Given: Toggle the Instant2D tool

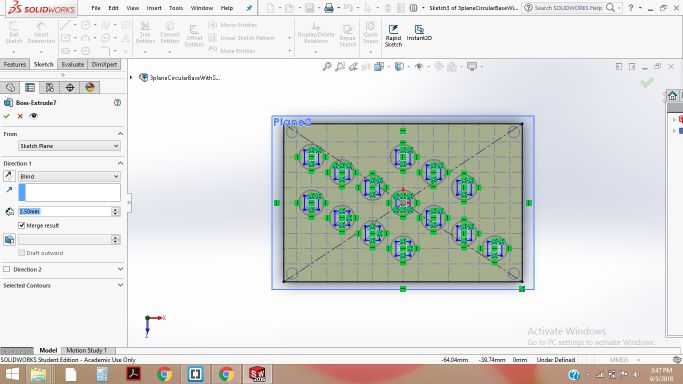Looking at the screenshot, I should pos(419,33).
